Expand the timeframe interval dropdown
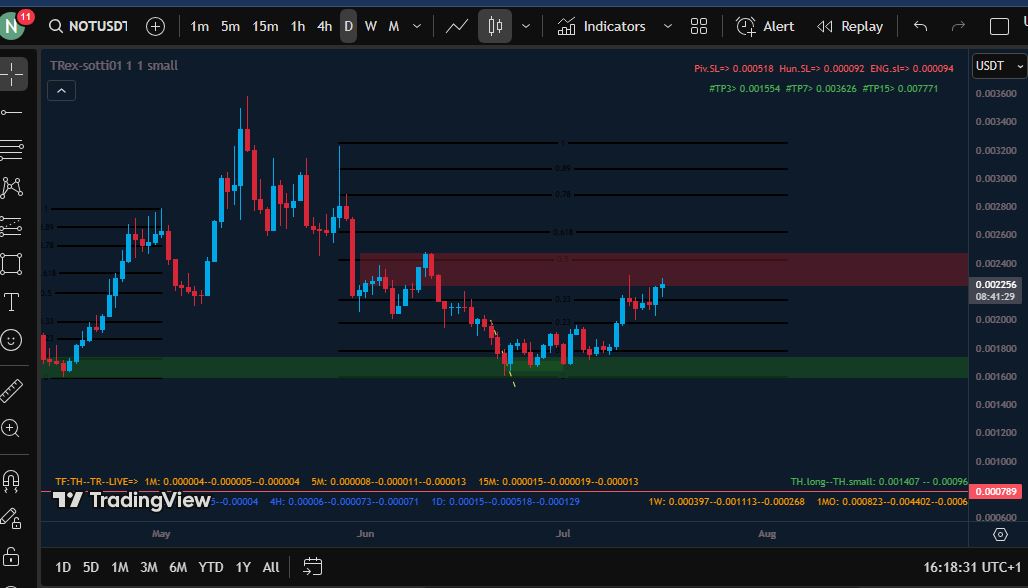This screenshot has height=588, width=1028. pos(417,26)
